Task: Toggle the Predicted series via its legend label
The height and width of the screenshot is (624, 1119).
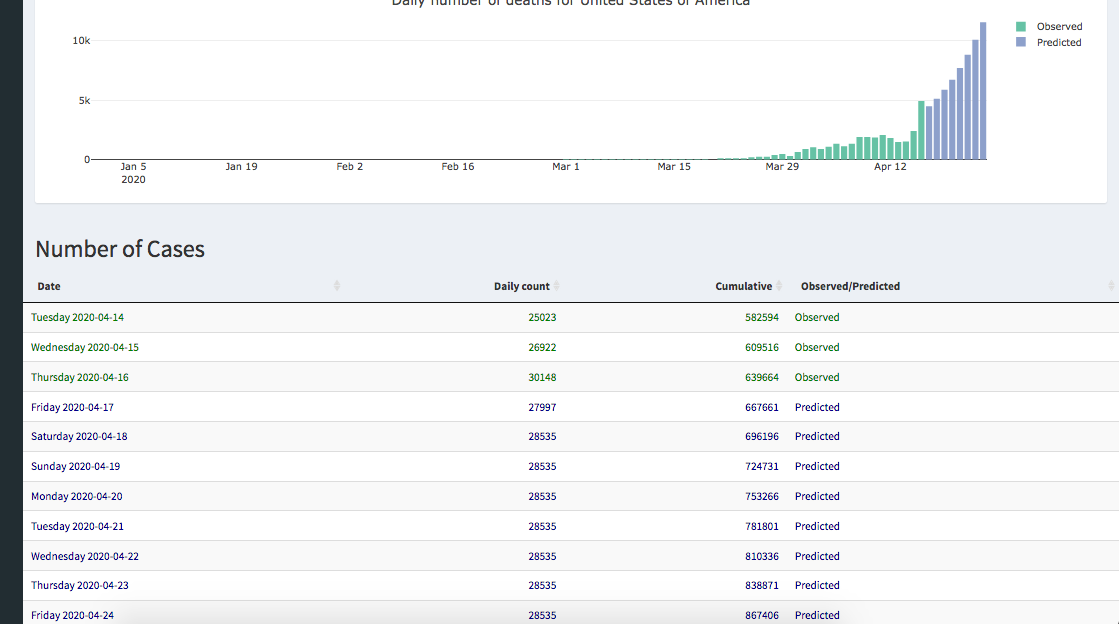Action: [1059, 43]
